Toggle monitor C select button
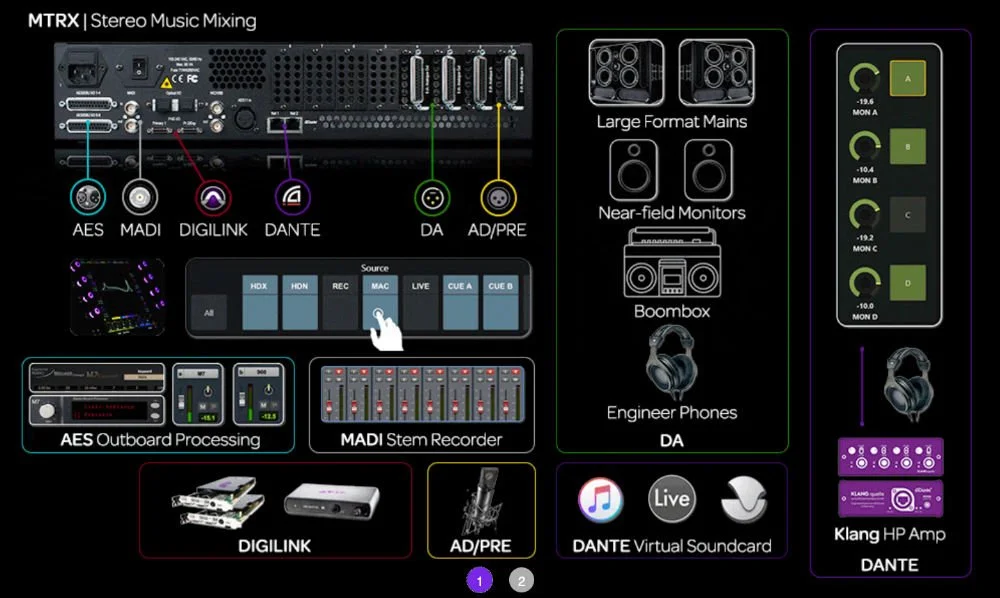This screenshot has height=598, width=1000. pyautogui.click(x=908, y=215)
